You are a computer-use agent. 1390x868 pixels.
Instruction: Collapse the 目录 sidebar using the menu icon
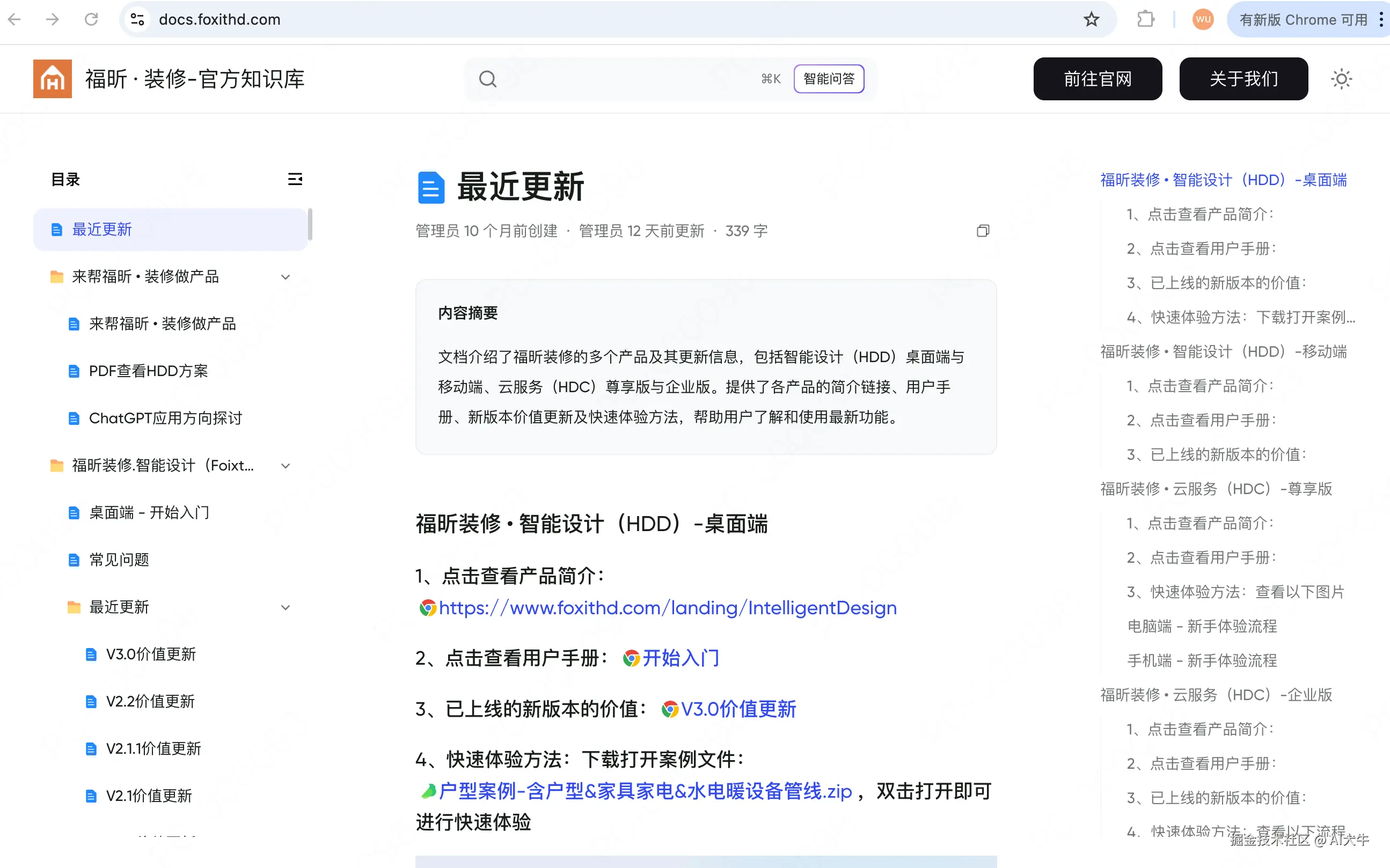click(295, 180)
